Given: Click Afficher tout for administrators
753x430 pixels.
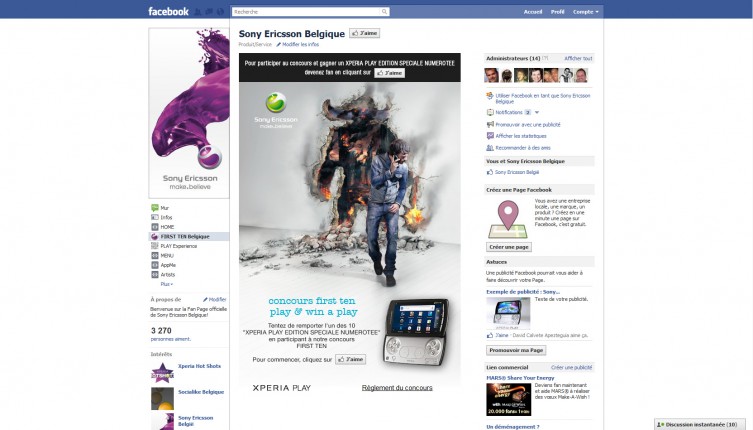Looking at the screenshot, I should 578,59.
